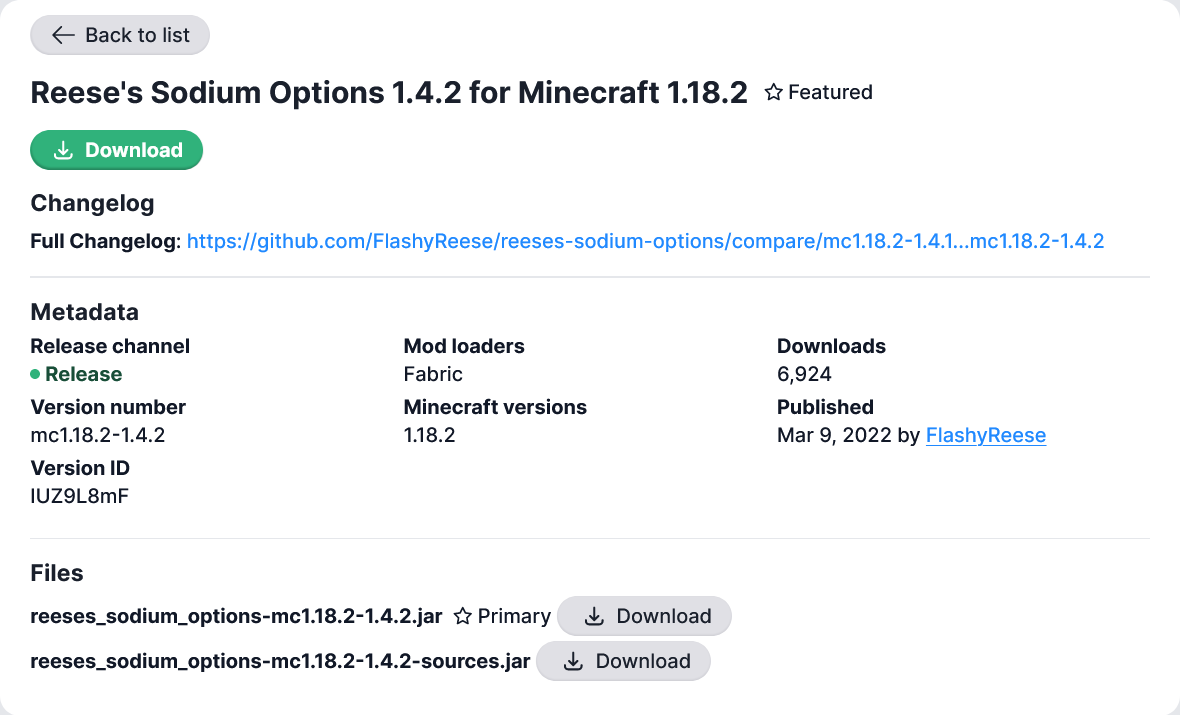Screen dimensions: 1180x715
Task: Visit FlashyReese's profile link
Action: 986,435
